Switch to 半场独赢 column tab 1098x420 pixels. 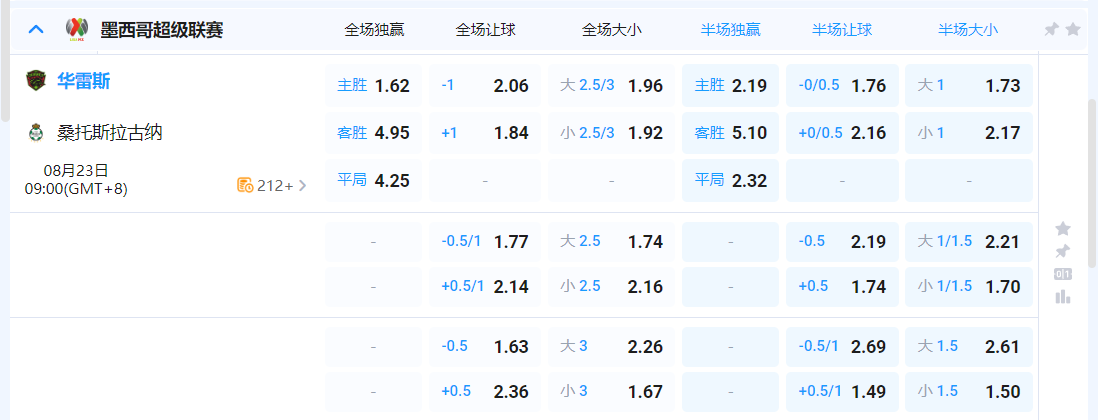click(729, 30)
